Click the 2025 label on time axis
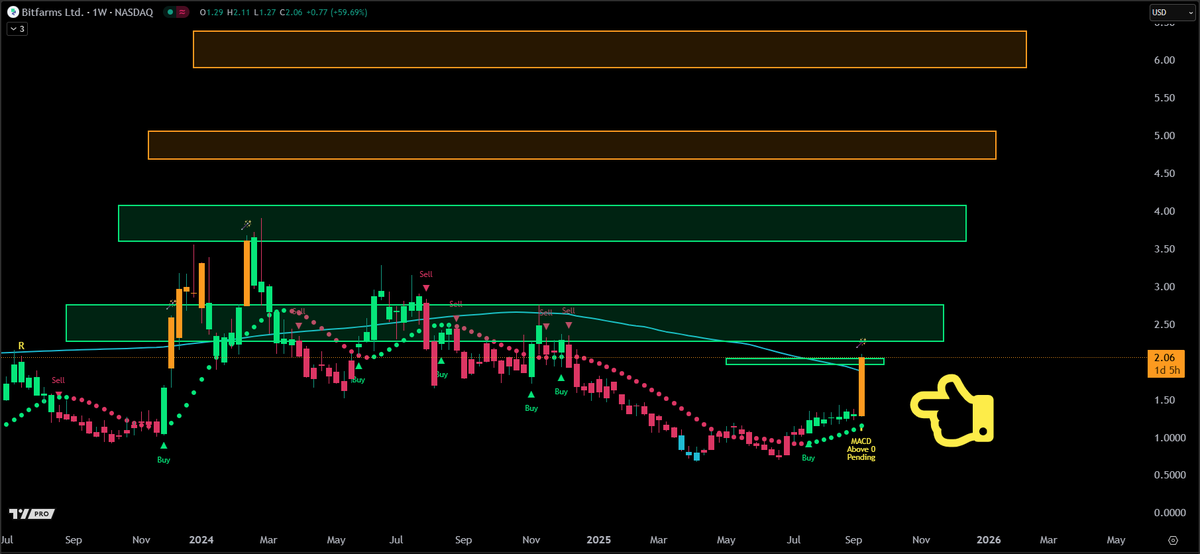Viewport: 1200px width, 554px height. [598, 540]
